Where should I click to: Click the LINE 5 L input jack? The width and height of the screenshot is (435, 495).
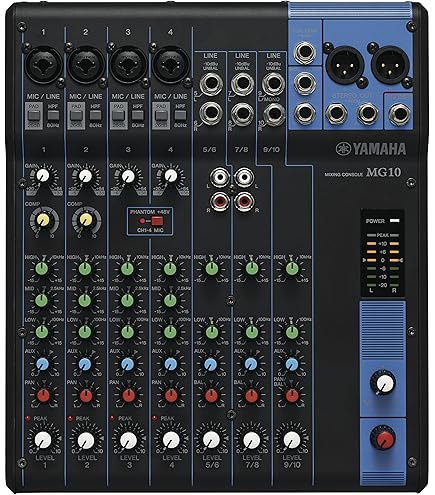coord(211,84)
